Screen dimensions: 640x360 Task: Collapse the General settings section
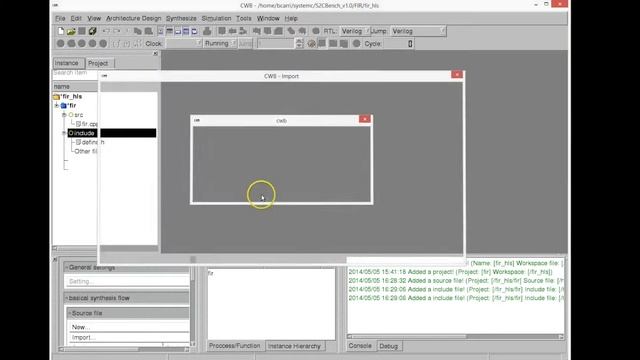[67, 267]
